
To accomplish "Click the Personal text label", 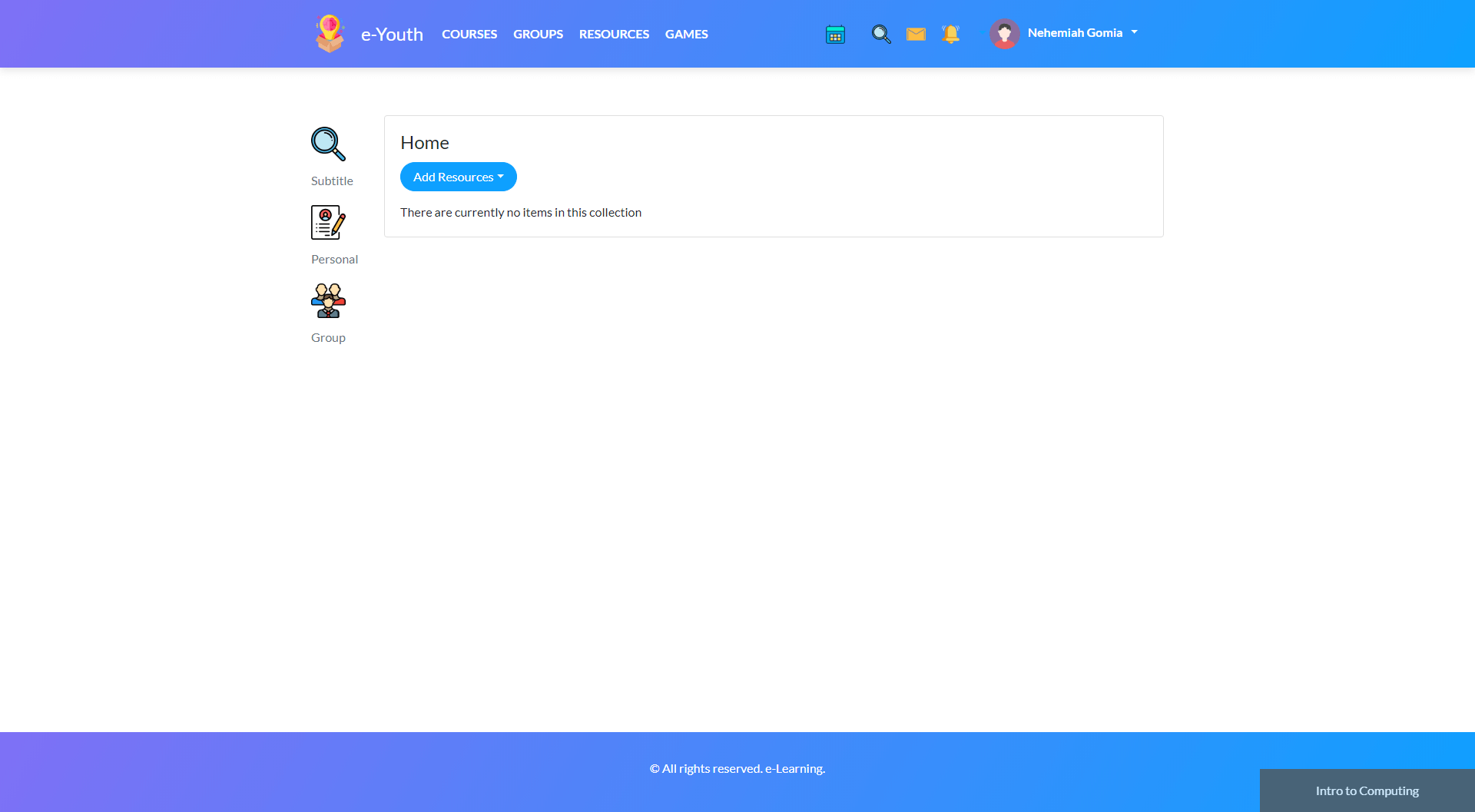I will pyautogui.click(x=334, y=260).
